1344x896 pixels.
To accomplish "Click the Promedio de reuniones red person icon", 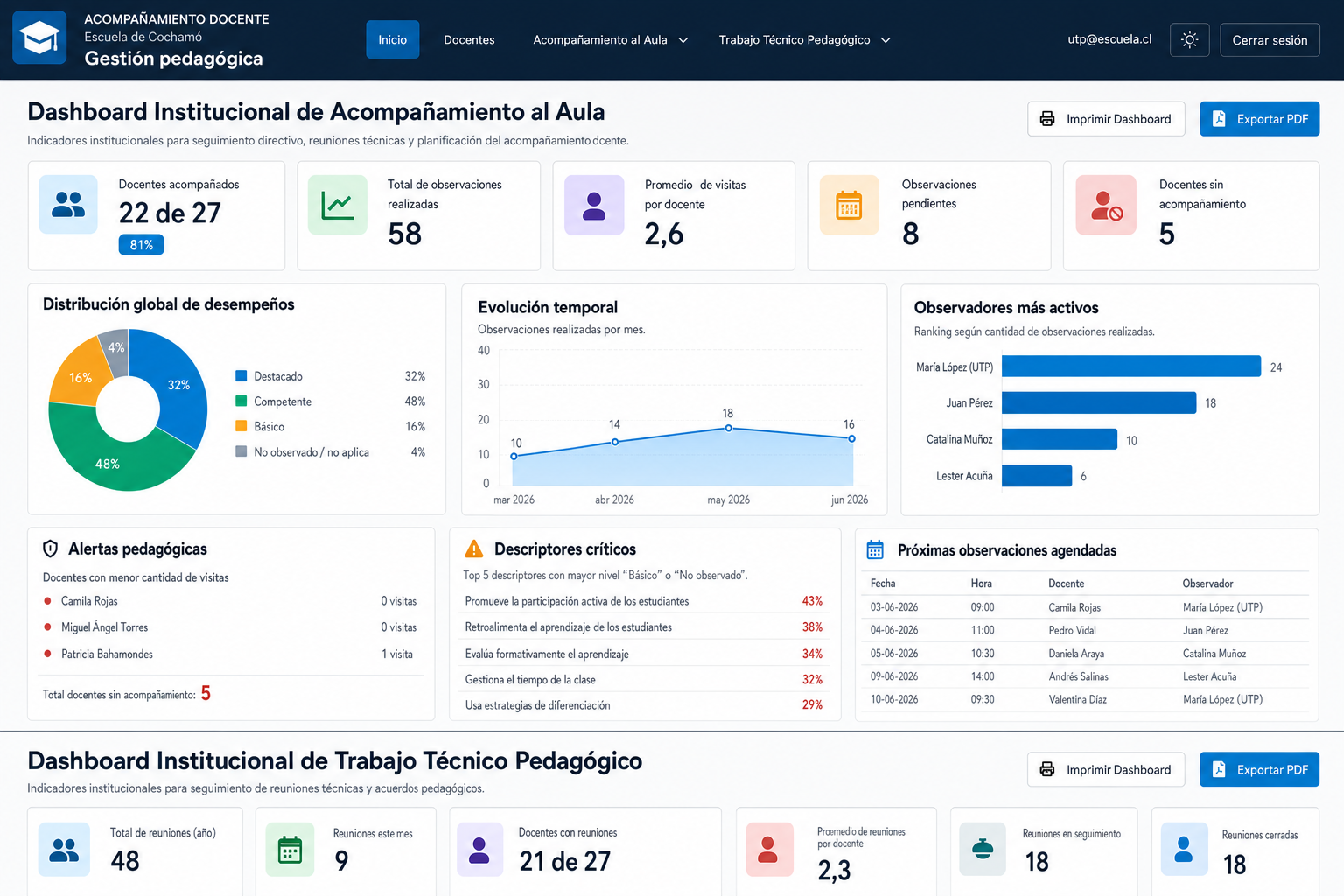I will click(769, 850).
